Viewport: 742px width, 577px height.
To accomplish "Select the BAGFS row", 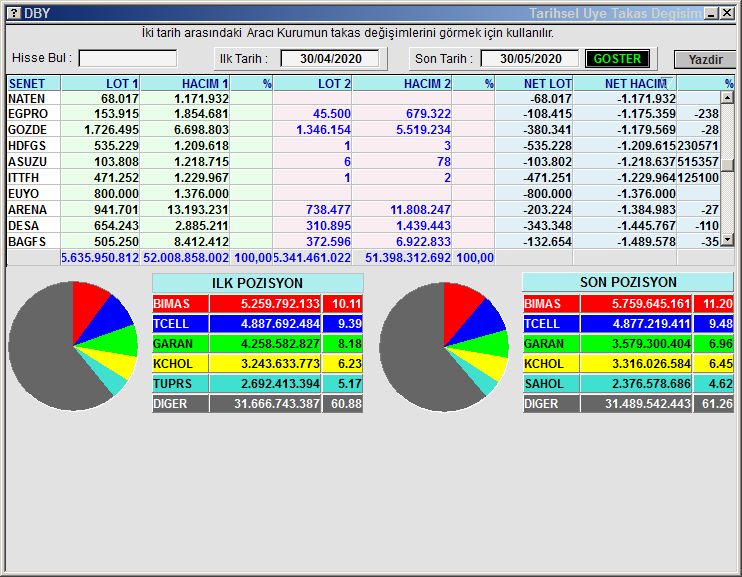I will pos(363,241).
